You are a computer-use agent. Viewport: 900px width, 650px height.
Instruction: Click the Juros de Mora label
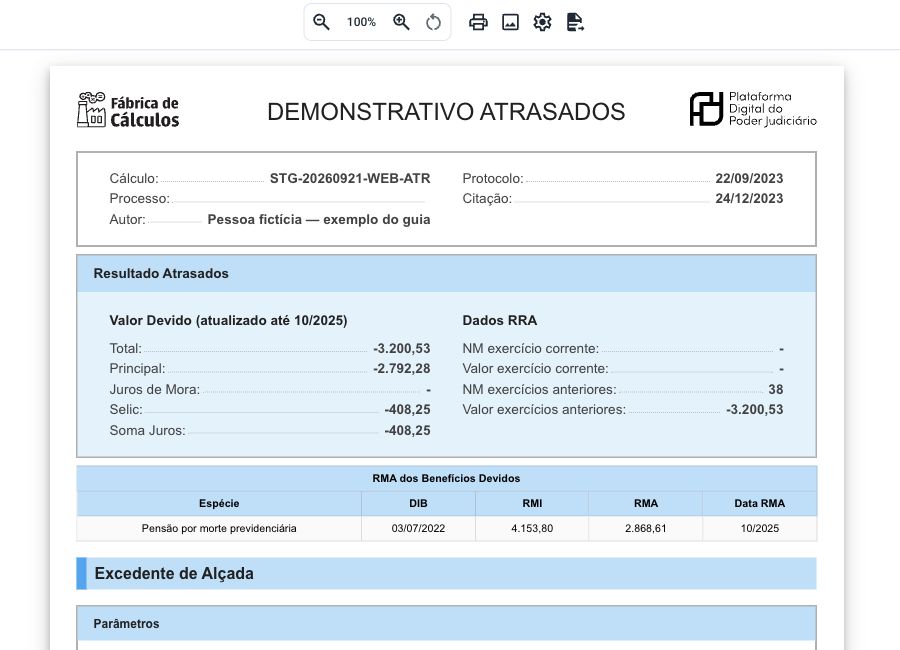pyautogui.click(x=154, y=389)
